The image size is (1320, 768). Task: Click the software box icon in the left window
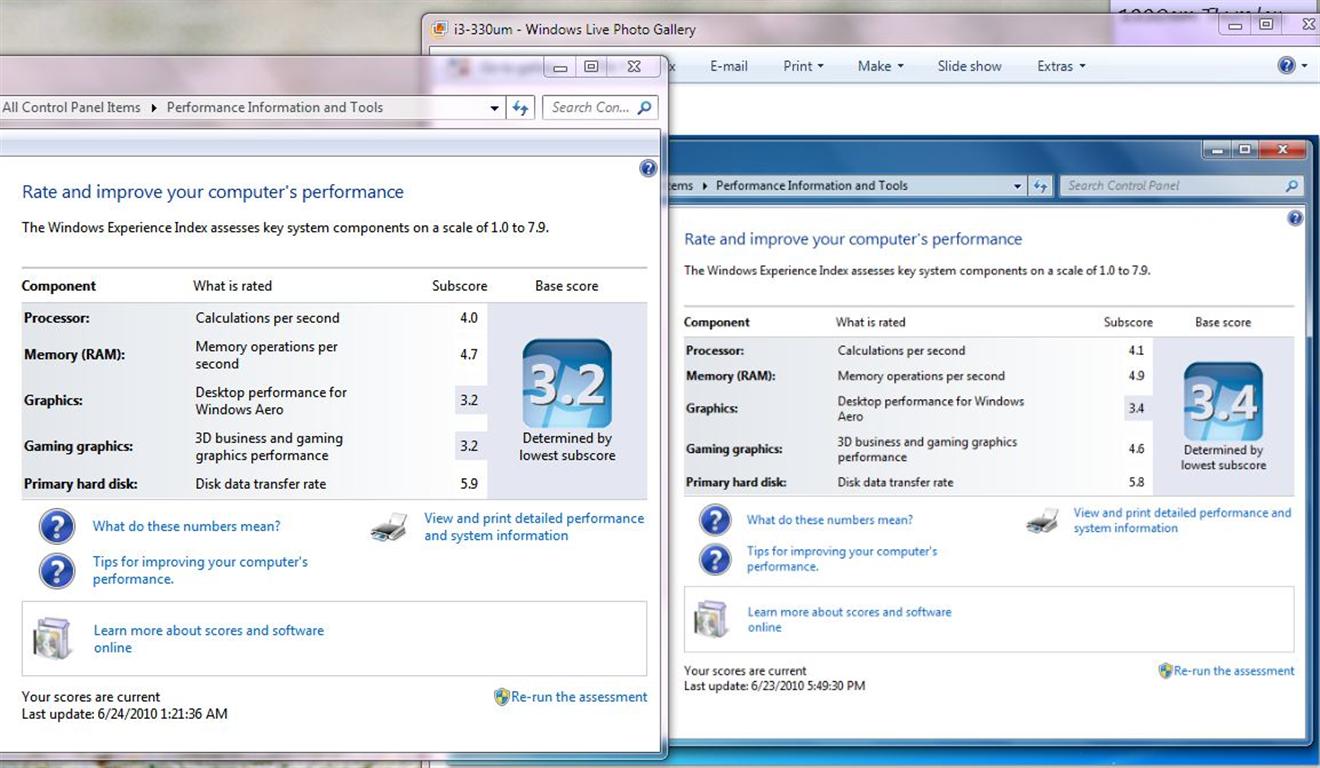click(x=51, y=638)
